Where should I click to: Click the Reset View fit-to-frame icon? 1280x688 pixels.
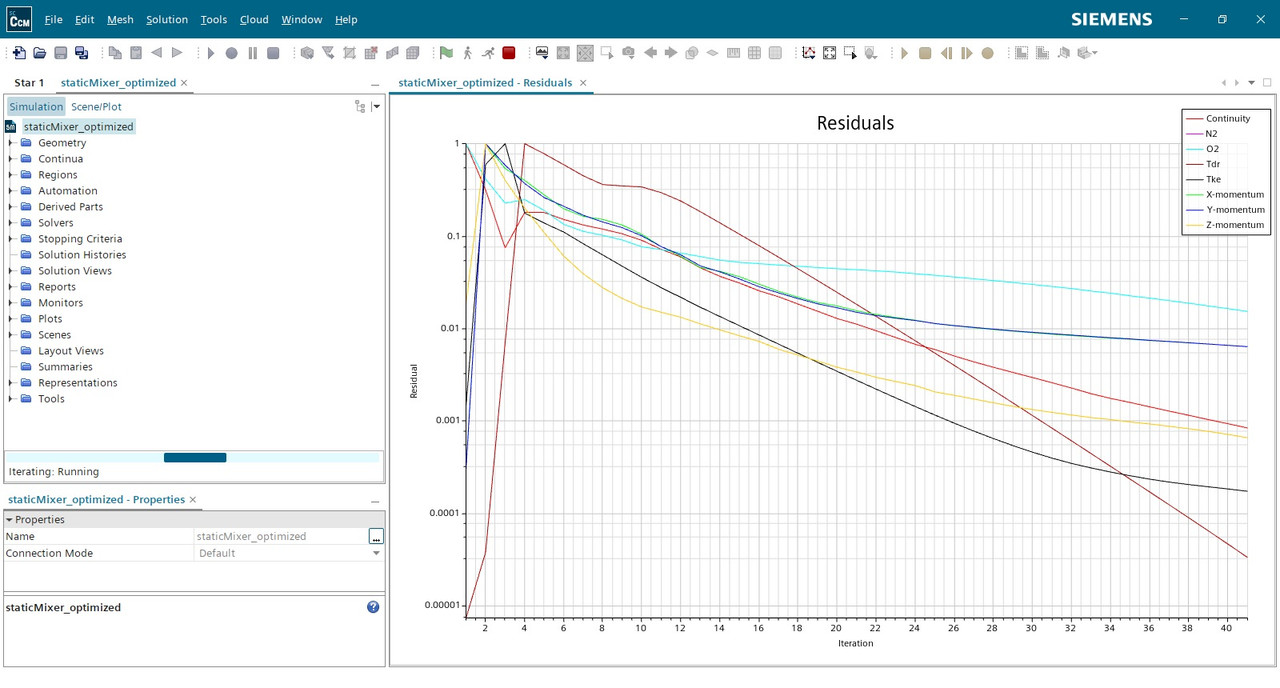830,53
